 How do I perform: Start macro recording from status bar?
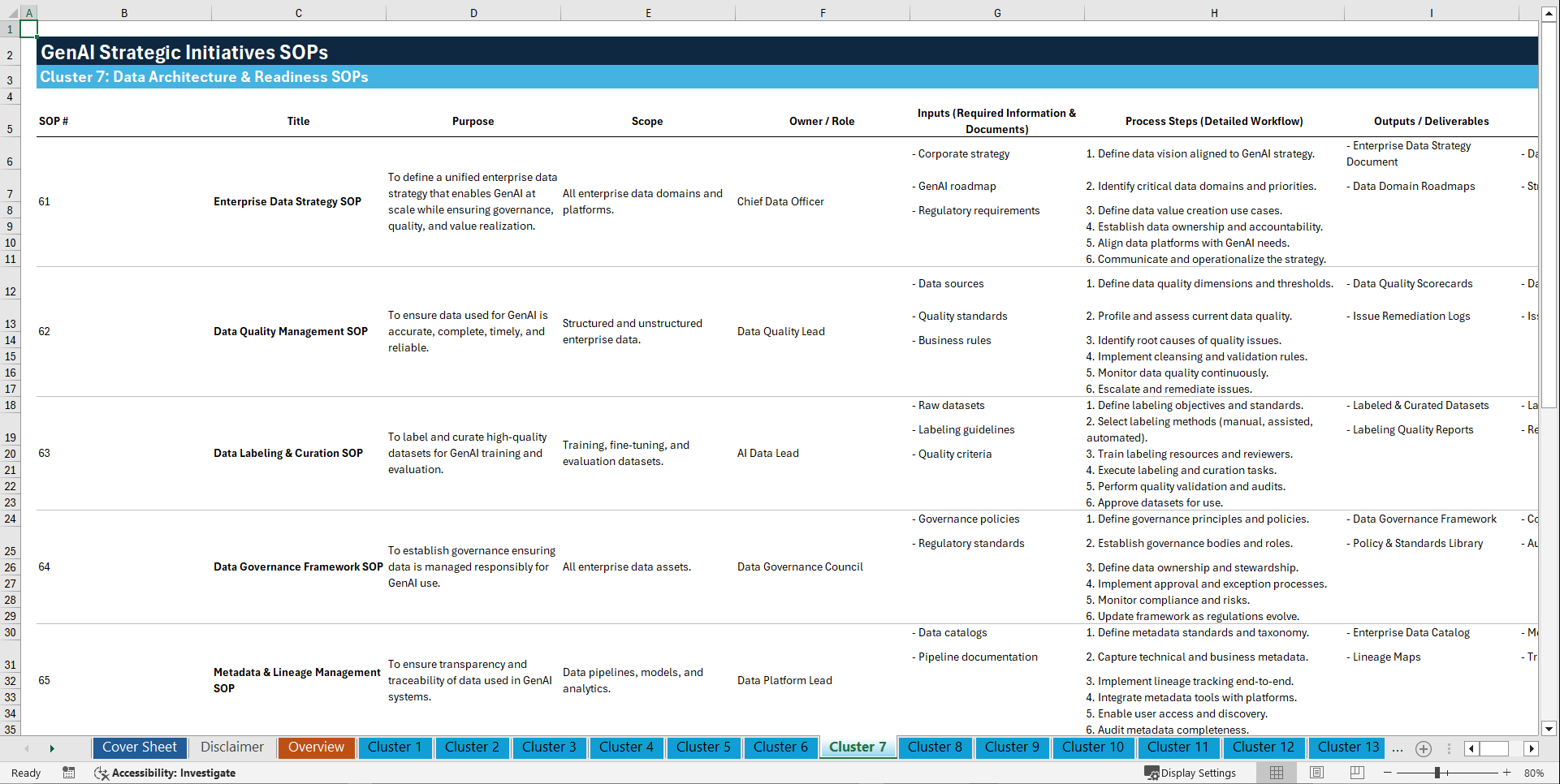coord(69,773)
